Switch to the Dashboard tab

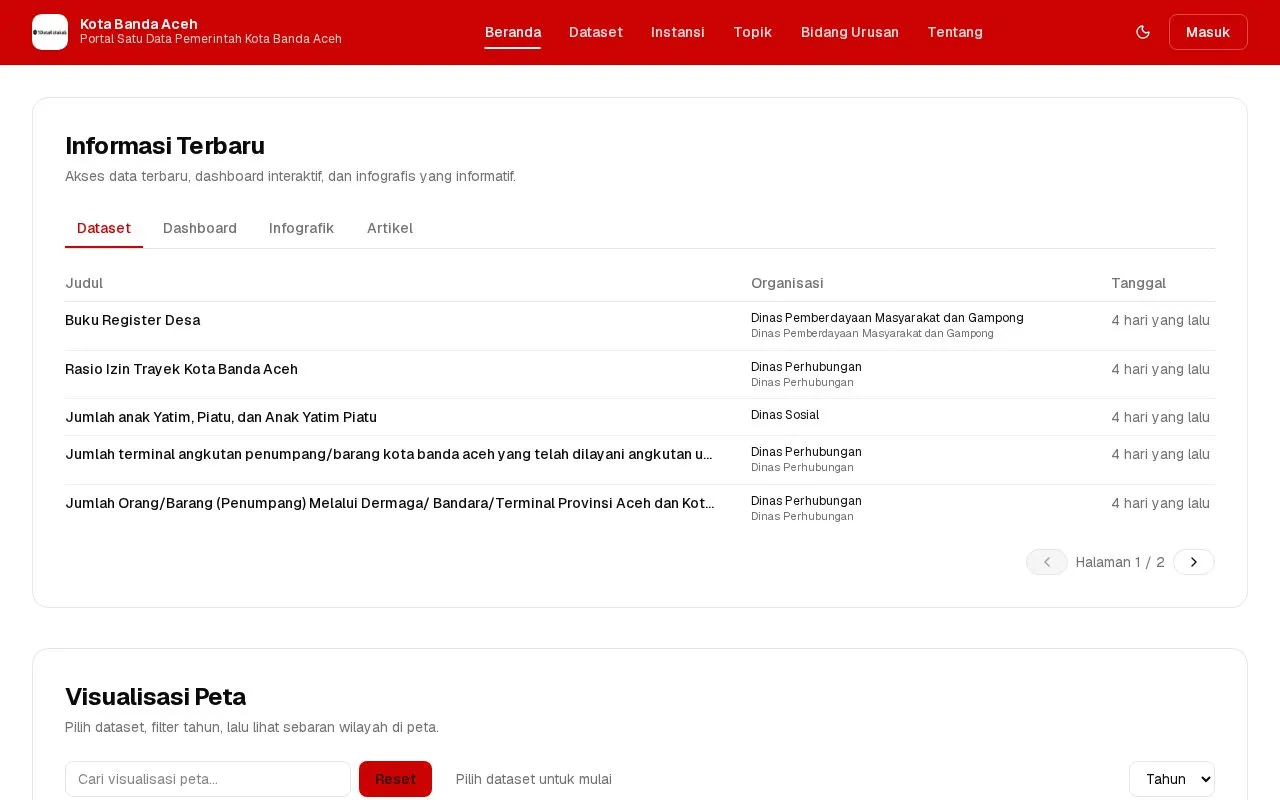(200, 228)
